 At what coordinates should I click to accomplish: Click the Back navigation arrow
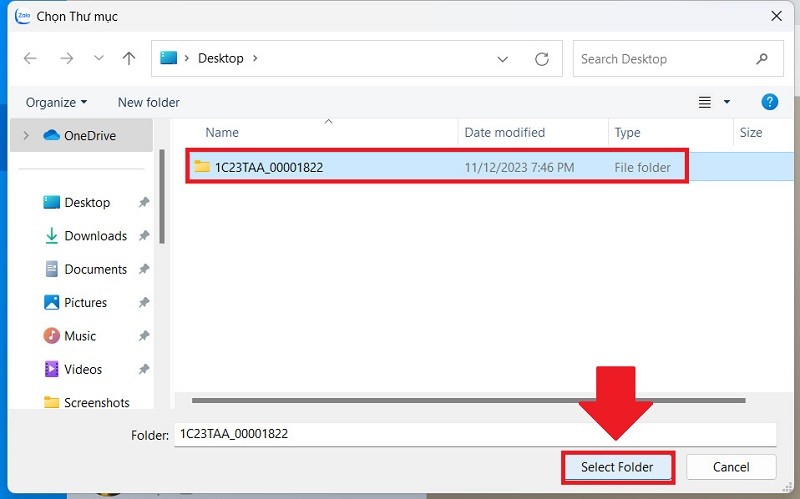(30, 59)
